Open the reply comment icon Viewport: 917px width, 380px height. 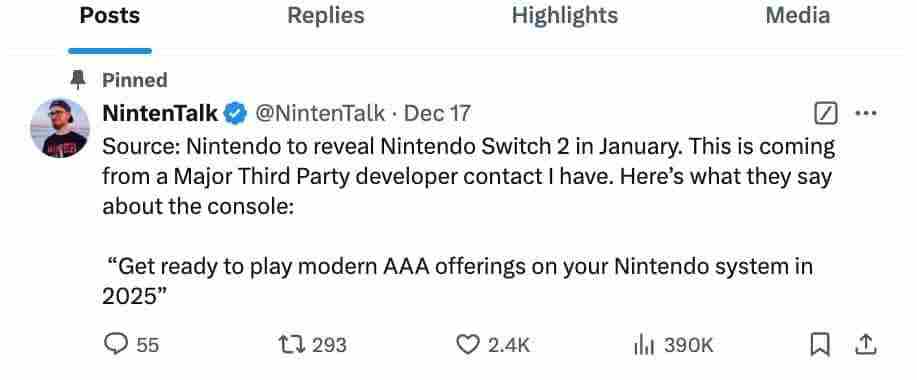(x=116, y=344)
